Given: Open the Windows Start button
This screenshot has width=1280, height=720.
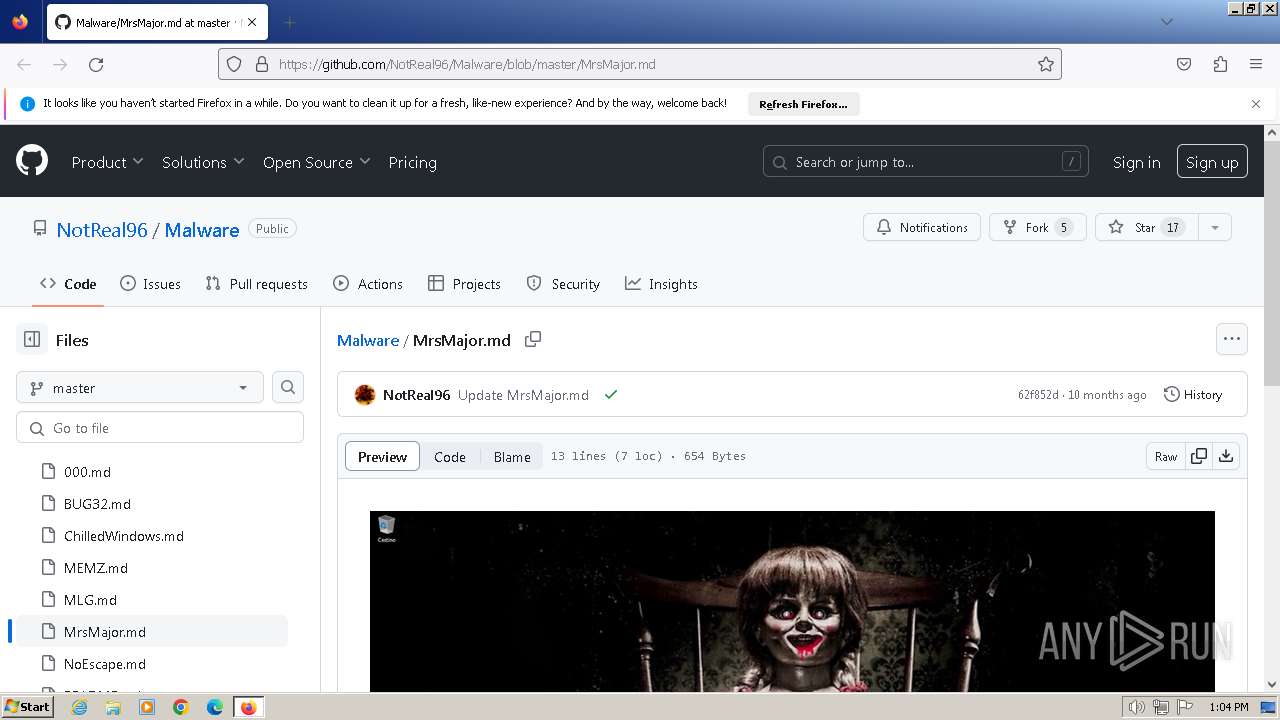Looking at the screenshot, I should pyautogui.click(x=27, y=707).
